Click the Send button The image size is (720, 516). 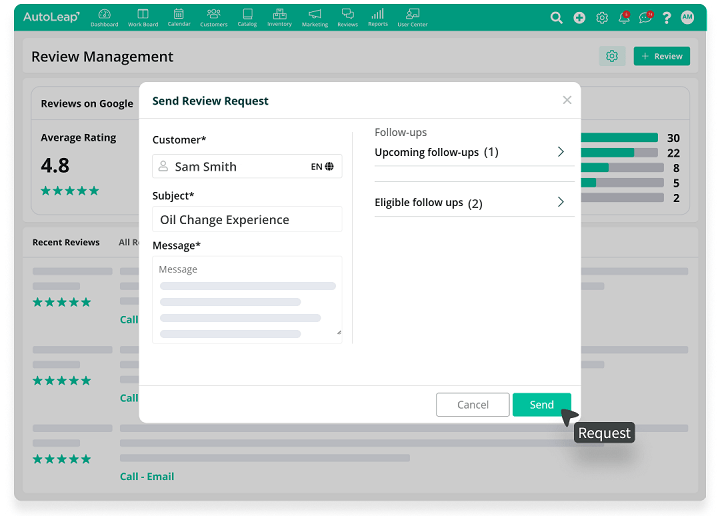coord(541,405)
